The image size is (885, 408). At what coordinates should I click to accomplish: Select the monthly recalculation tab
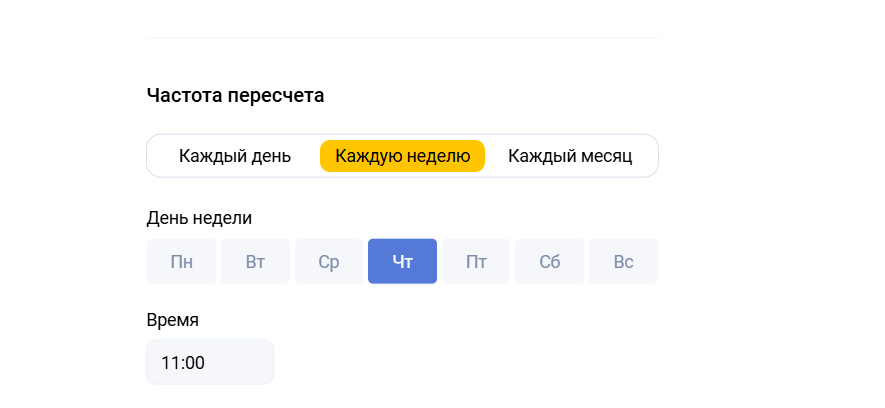pos(570,156)
